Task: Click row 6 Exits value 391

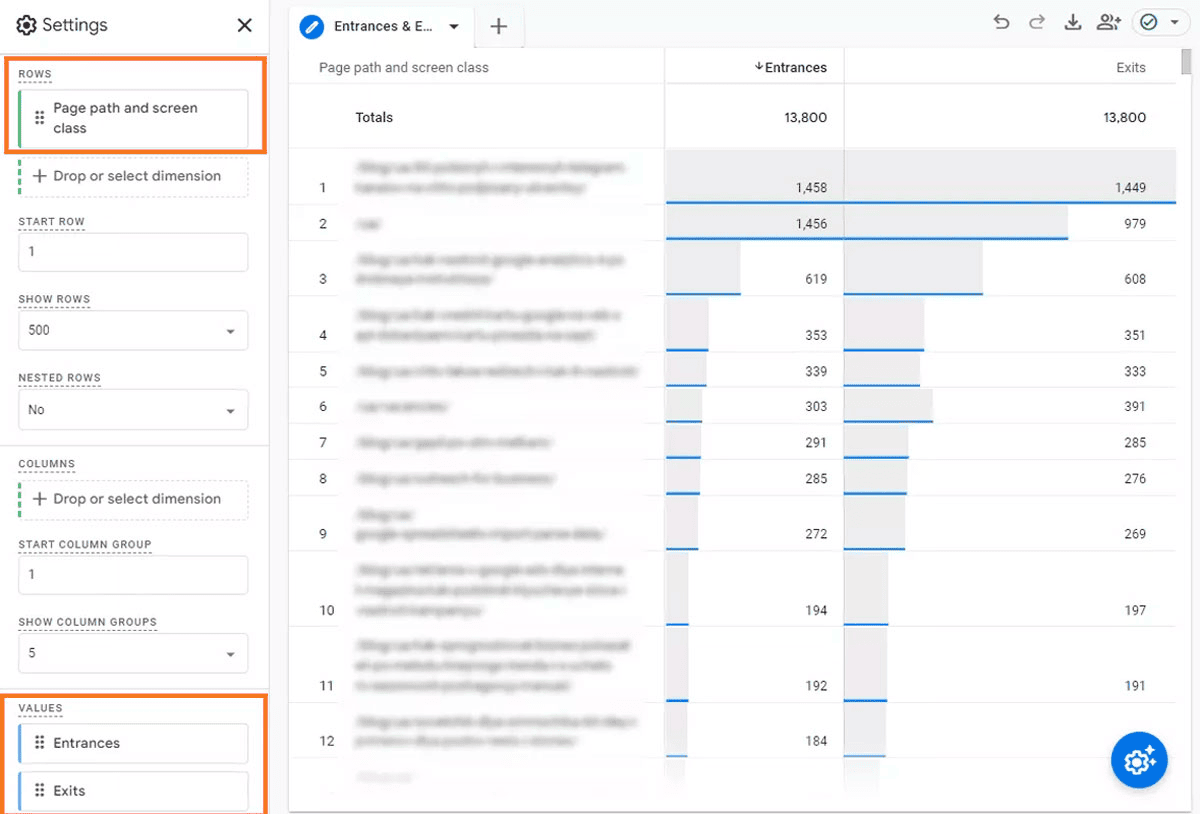Action: pyautogui.click(x=1135, y=406)
